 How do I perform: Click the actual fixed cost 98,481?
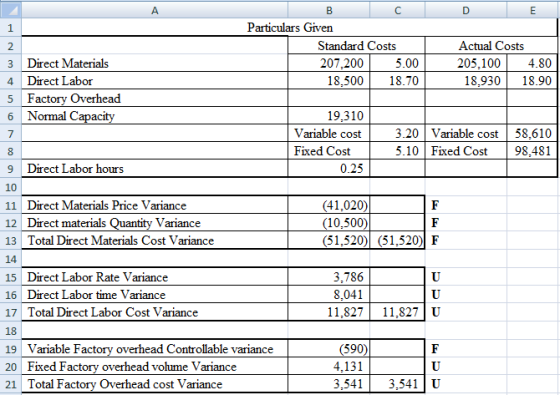point(532,151)
